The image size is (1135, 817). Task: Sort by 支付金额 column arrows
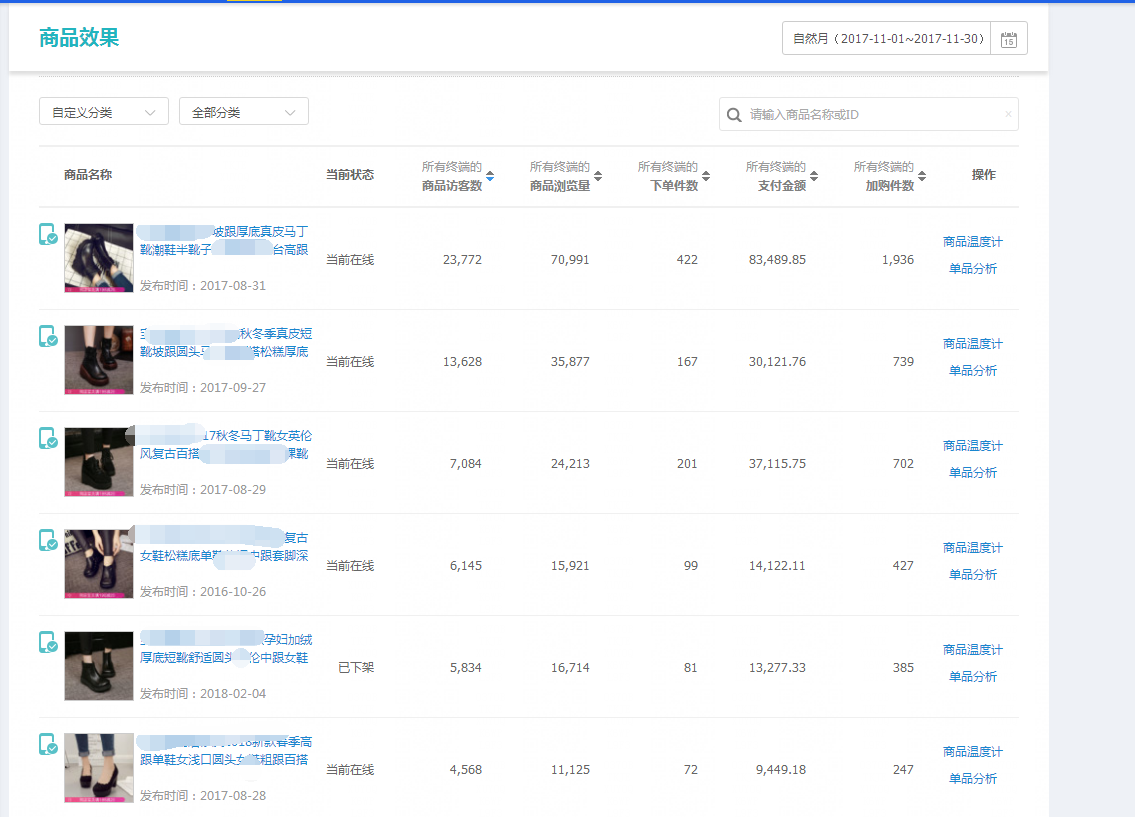click(814, 176)
